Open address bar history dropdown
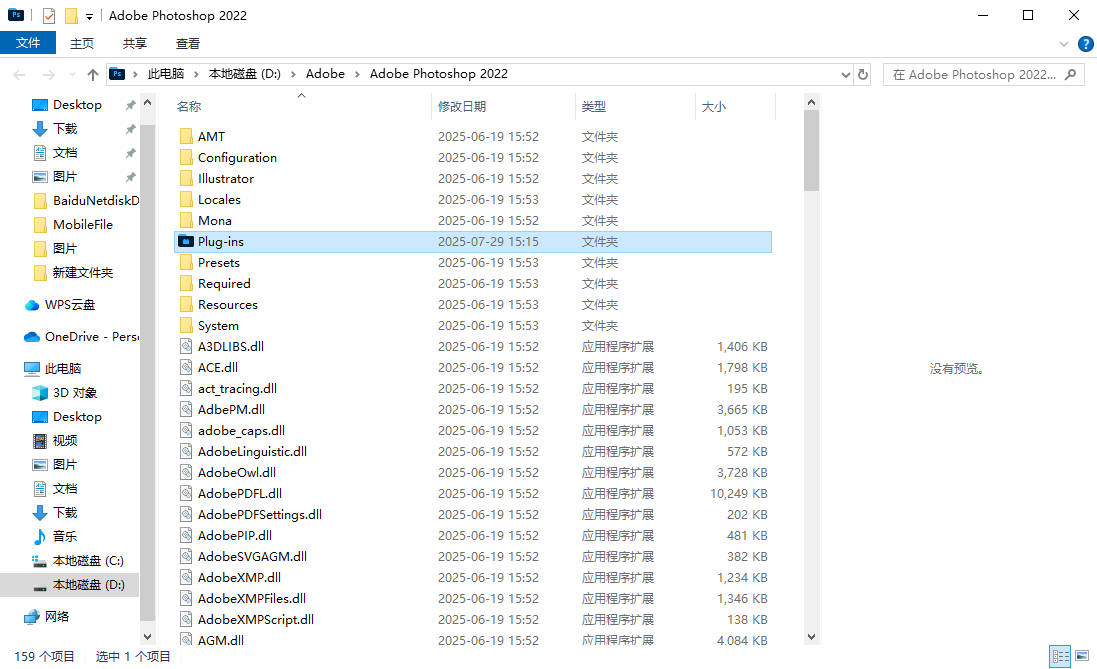This screenshot has height=669, width=1097. (x=845, y=74)
